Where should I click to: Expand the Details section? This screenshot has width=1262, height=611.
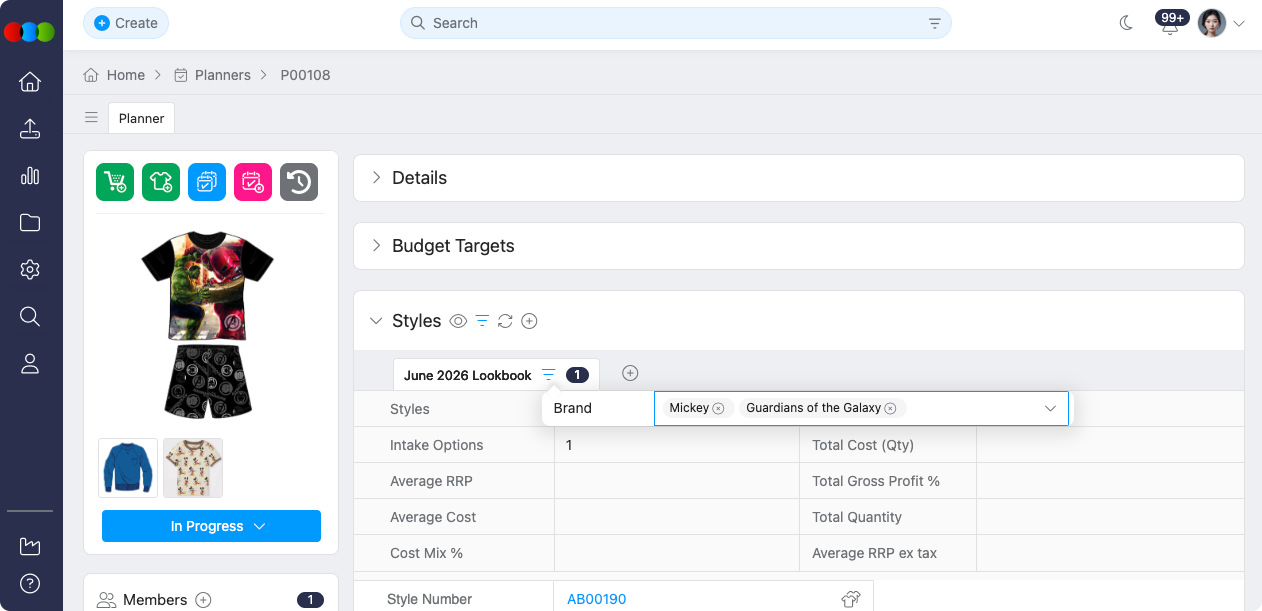point(419,177)
